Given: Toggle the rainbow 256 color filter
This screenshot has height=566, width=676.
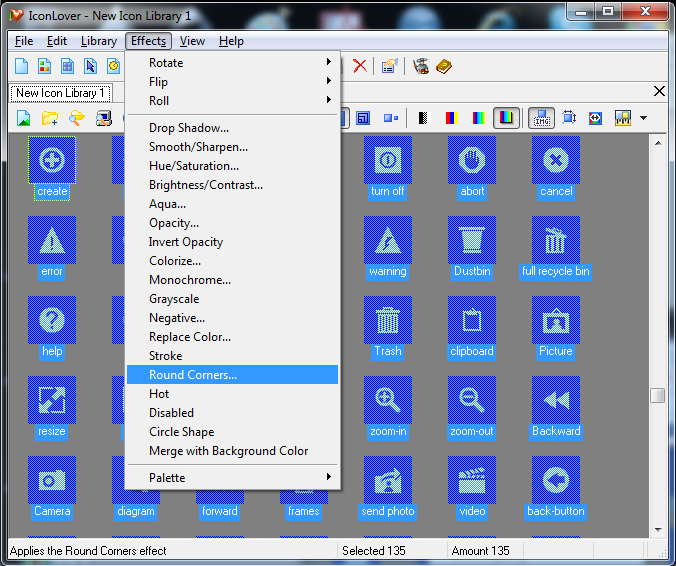Looking at the screenshot, I should 479,118.
